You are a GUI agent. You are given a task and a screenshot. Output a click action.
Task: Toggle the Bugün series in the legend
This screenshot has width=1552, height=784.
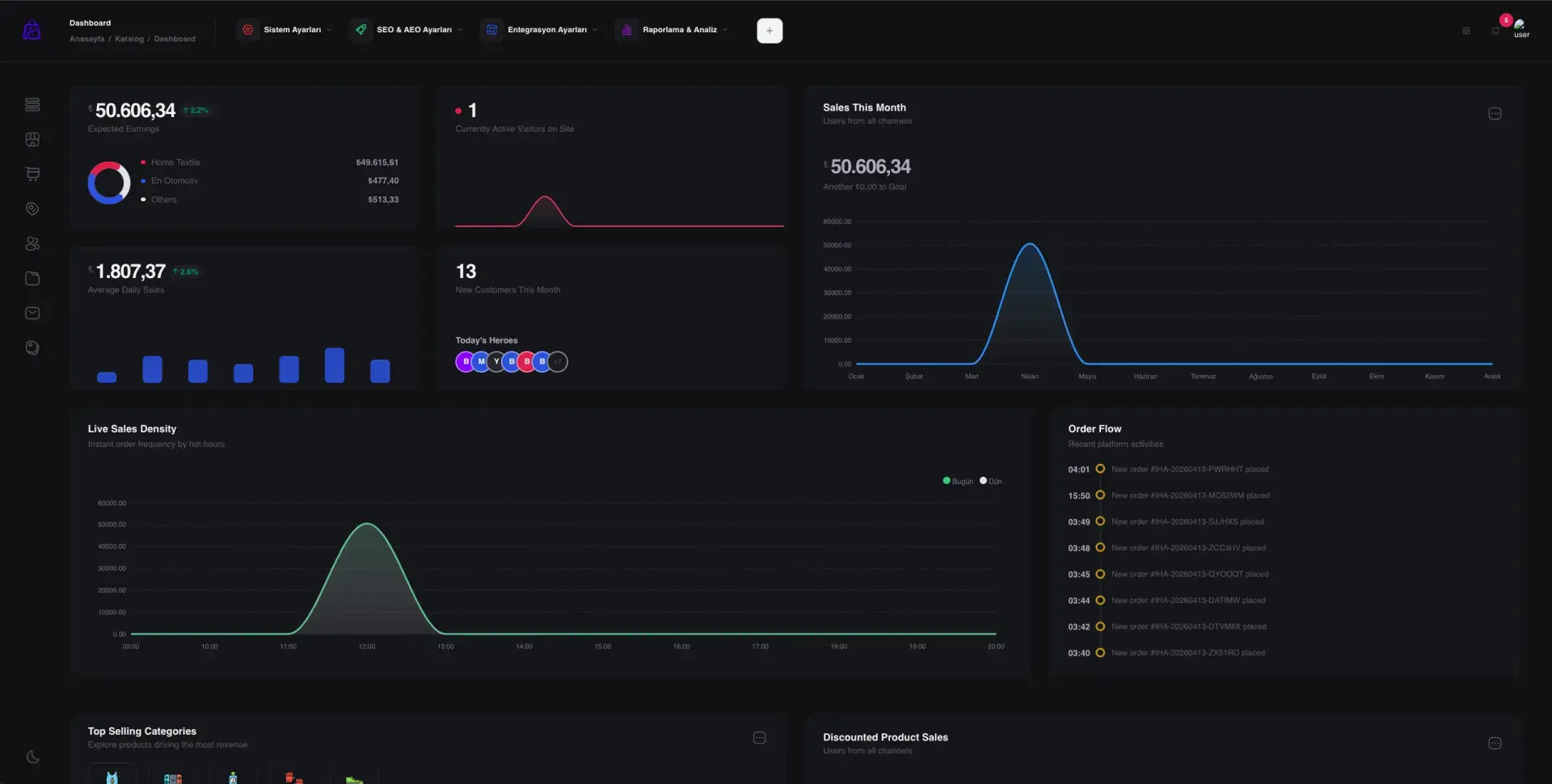[x=958, y=481]
